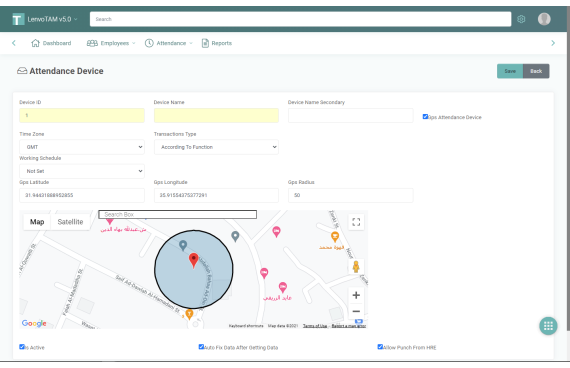Open the settings gear icon
This screenshot has width=570, height=368.
click(521, 19)
